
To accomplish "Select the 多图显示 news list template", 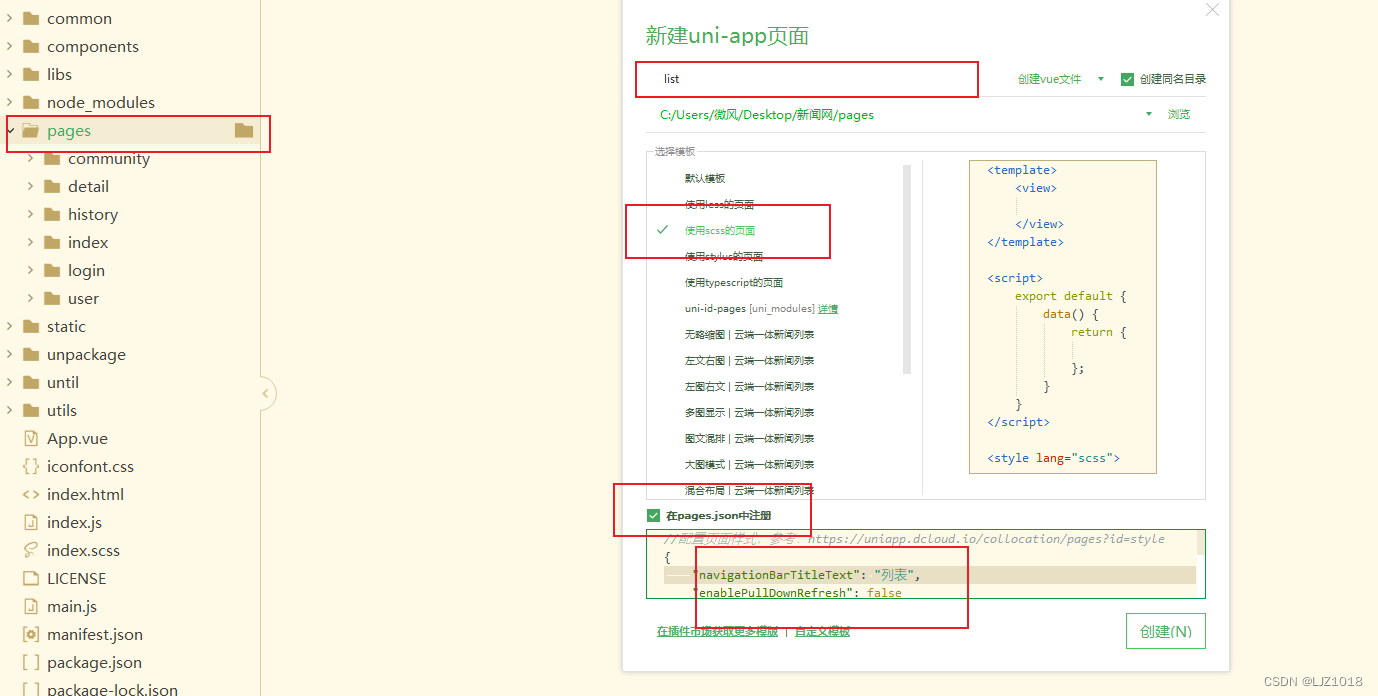I will (x=749, y=412).
